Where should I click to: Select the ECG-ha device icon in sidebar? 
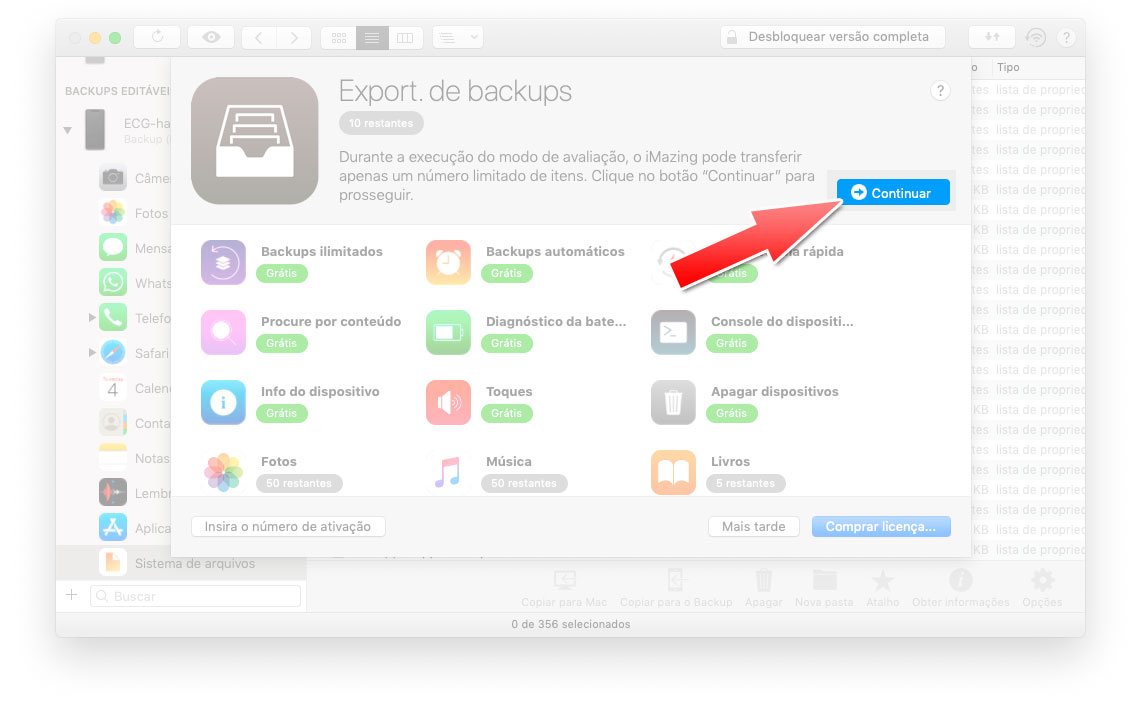(x=95, y=130)
